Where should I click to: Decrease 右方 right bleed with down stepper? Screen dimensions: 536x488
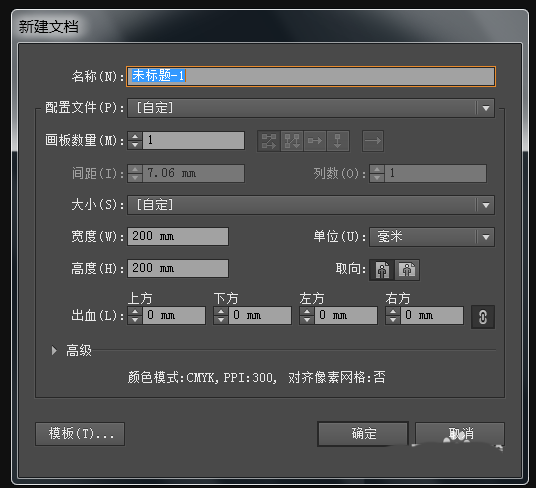tap(393, 320)
